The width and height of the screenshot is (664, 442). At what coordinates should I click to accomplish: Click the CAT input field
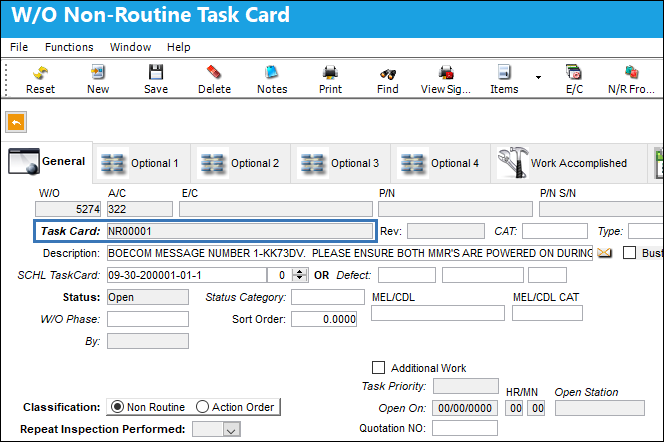point(555,231)
